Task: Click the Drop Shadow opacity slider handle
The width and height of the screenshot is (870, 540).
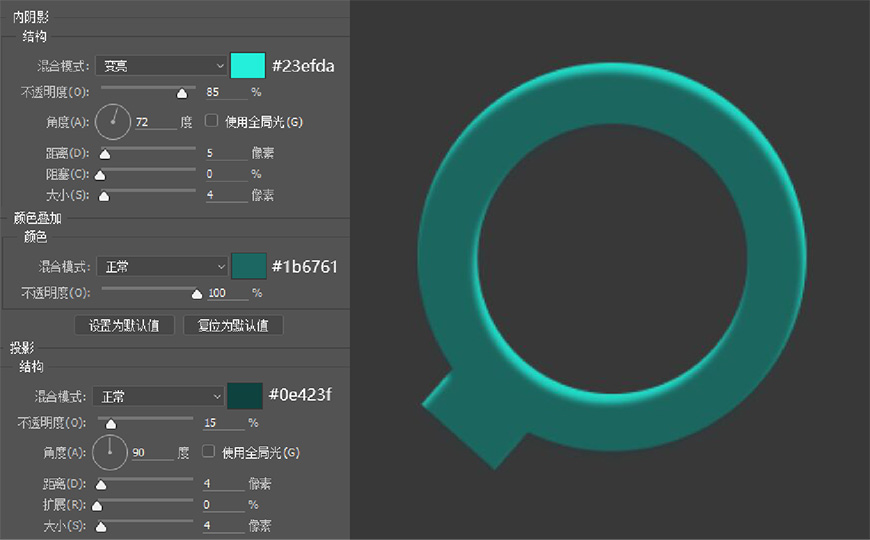Action: coord(111,424)
